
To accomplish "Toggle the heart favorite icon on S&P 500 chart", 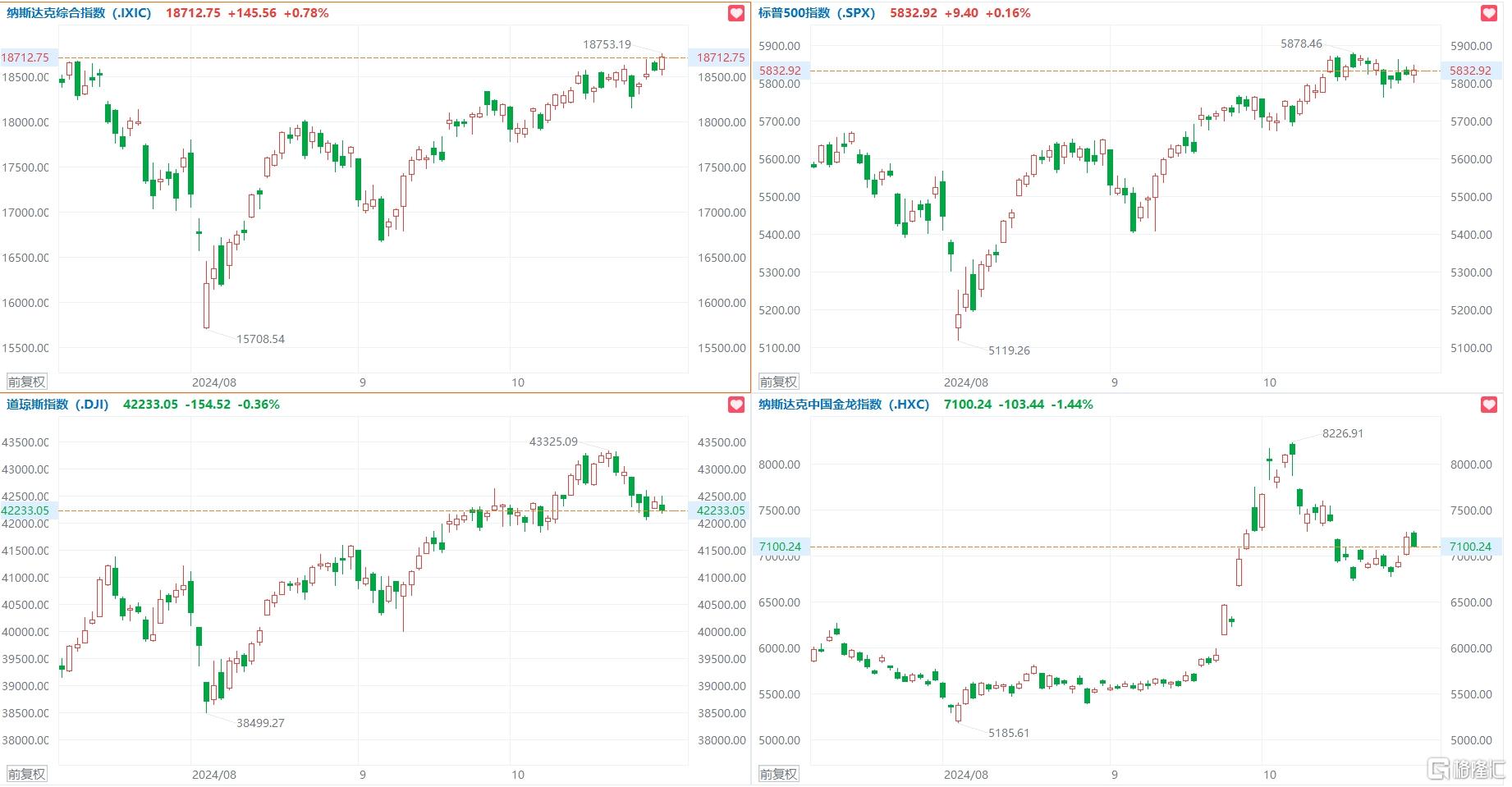I will point(1488,13).
